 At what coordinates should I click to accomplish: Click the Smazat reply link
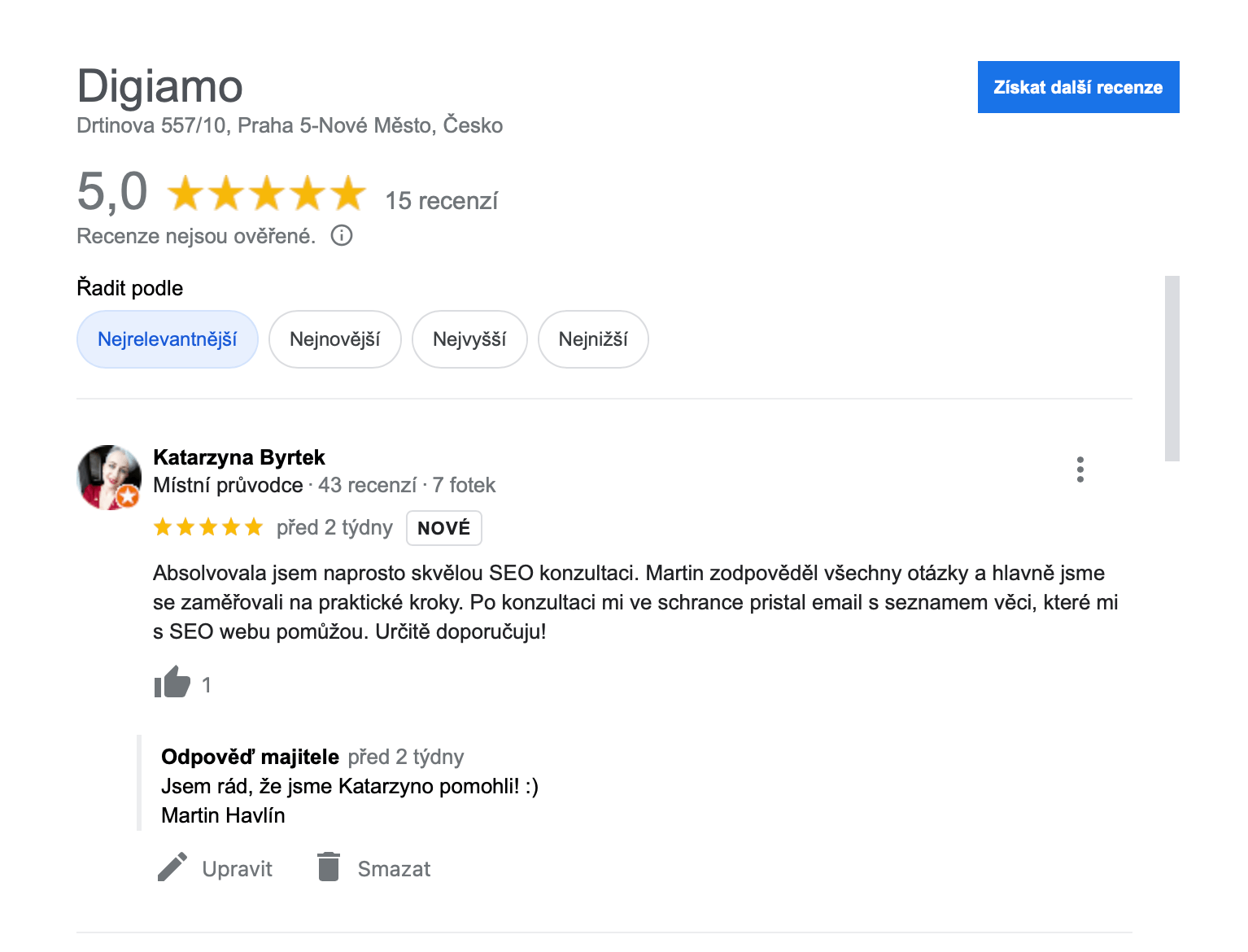point(394,869)
